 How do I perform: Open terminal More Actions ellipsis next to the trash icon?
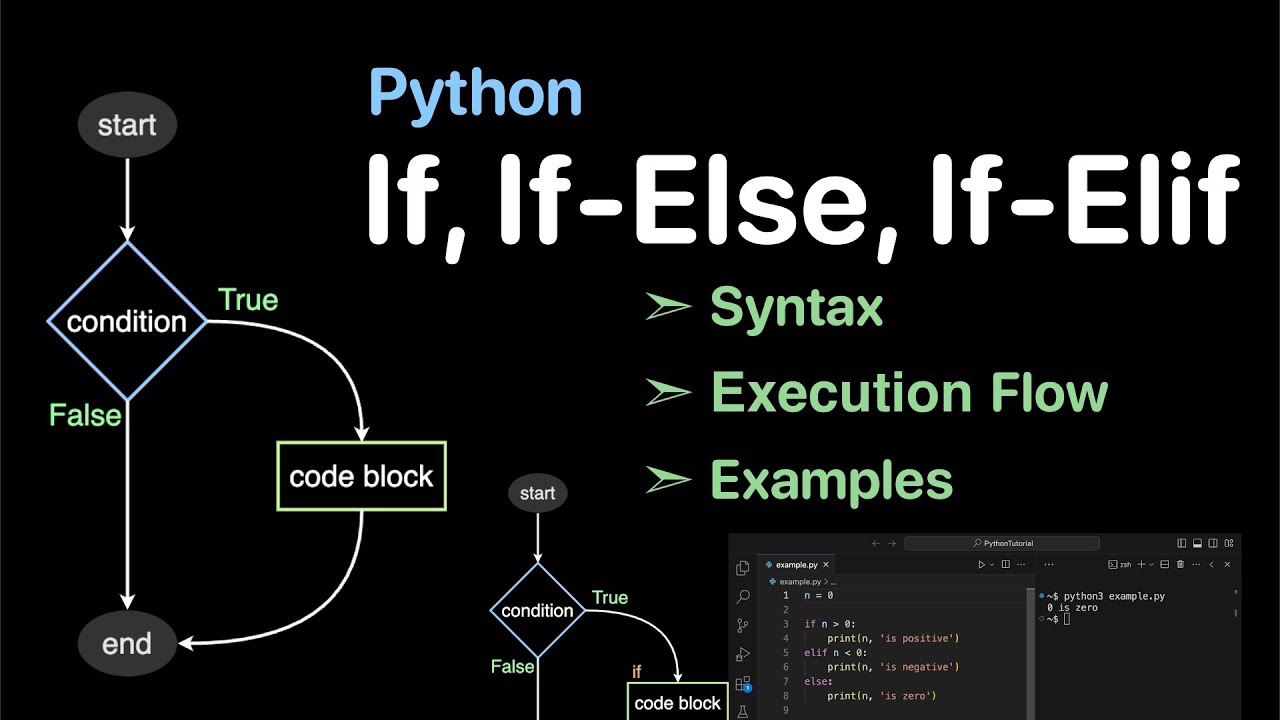point(1196,565)
